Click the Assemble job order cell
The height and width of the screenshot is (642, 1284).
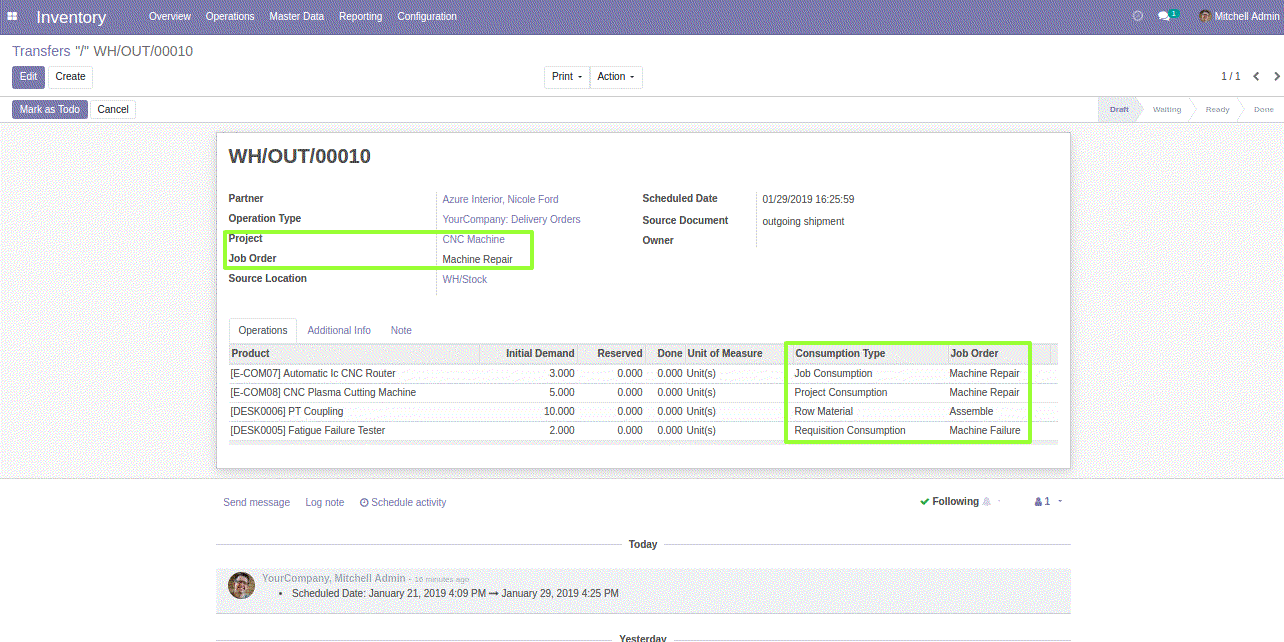(x=971, y=411)
